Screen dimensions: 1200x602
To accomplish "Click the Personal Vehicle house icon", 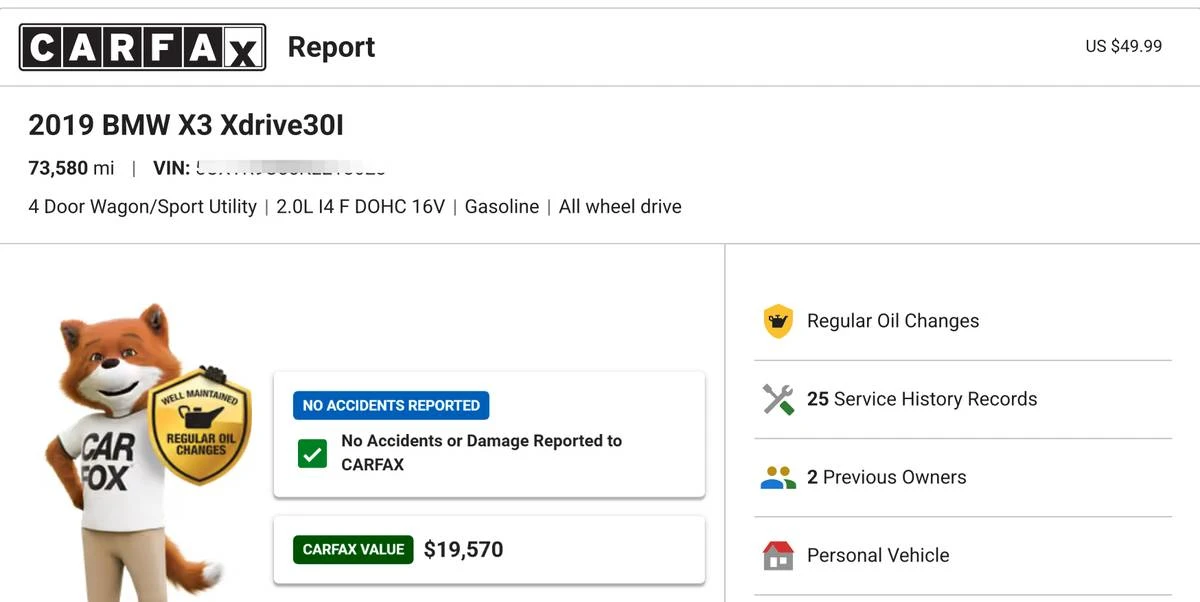I will (778, 555).
